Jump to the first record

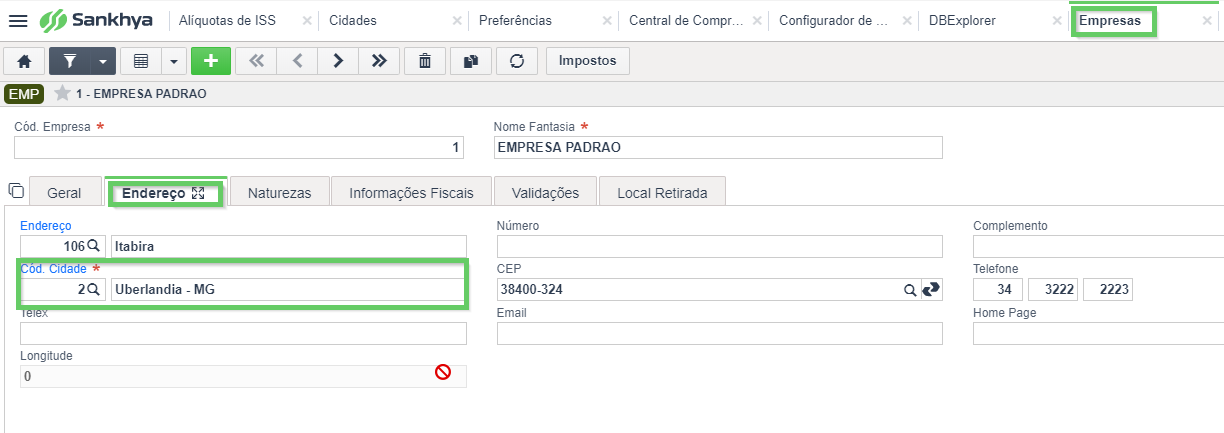[x=256, y=61]
